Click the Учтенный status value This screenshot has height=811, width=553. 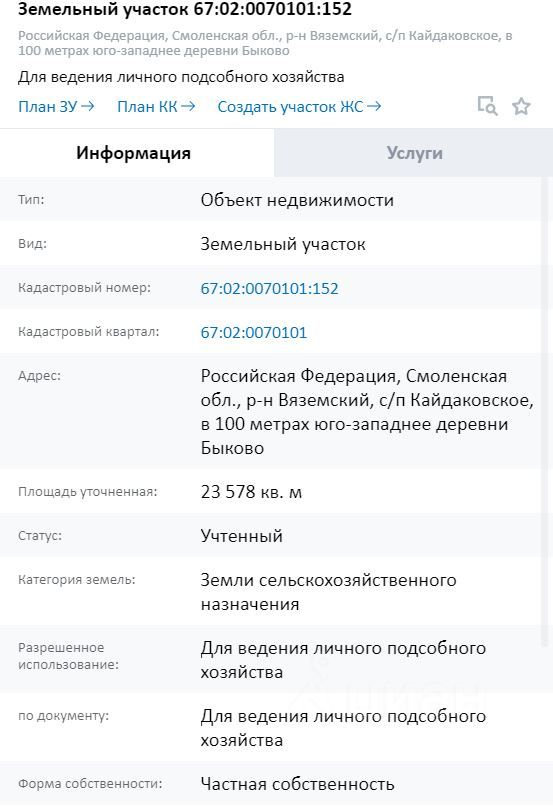click(x=242, y=536)
